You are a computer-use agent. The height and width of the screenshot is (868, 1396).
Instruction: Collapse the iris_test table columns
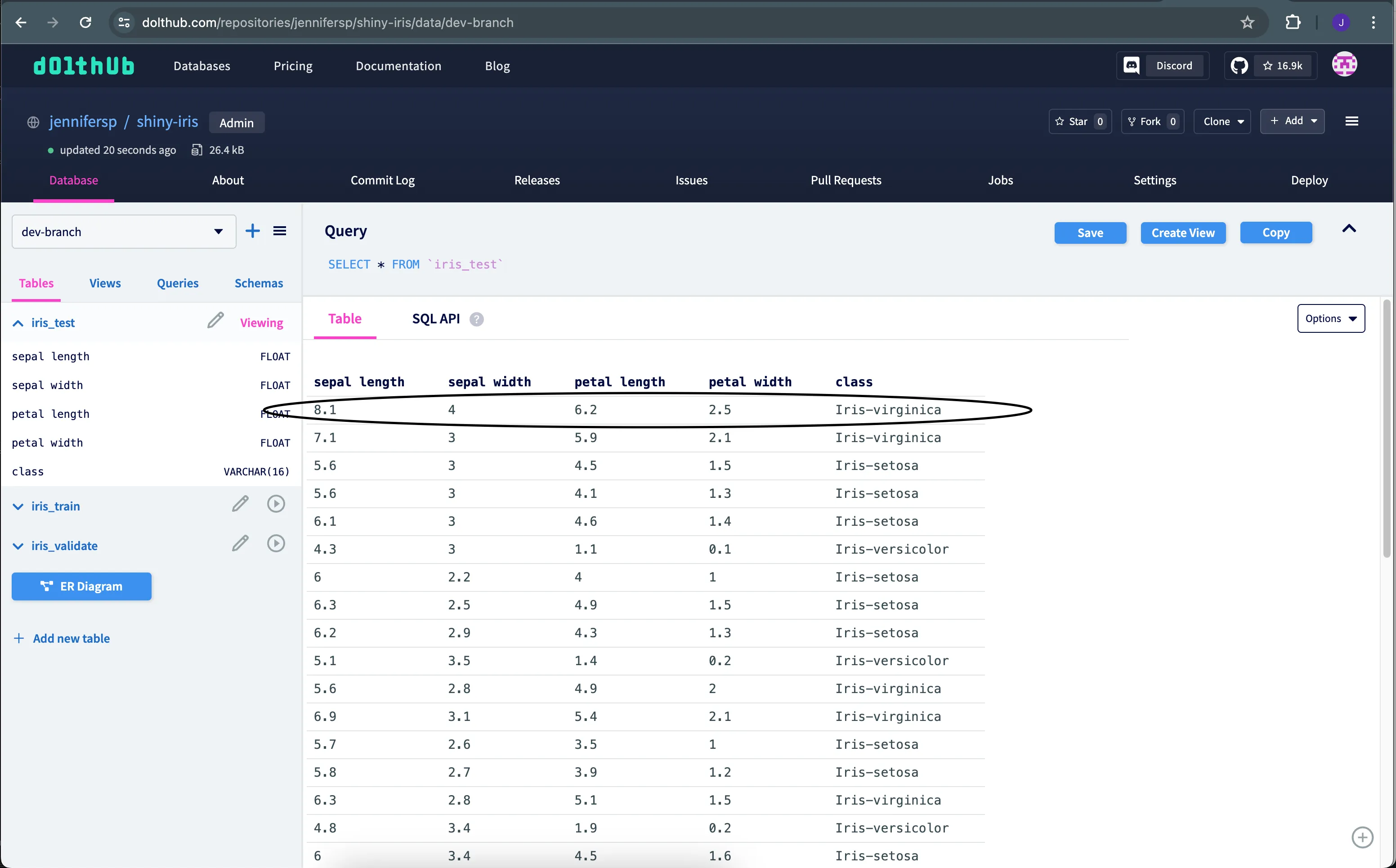pyautogui.click(x=18, y=323)
